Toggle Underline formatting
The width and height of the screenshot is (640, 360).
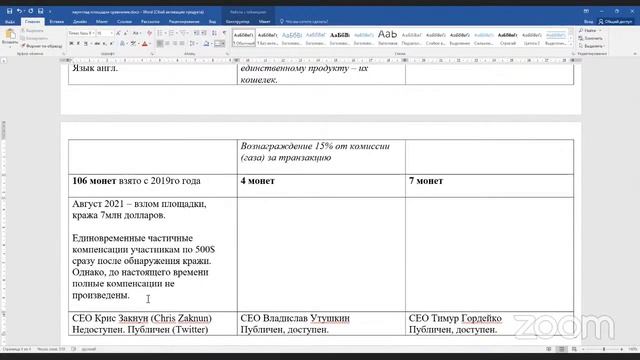tap(86, 43)
